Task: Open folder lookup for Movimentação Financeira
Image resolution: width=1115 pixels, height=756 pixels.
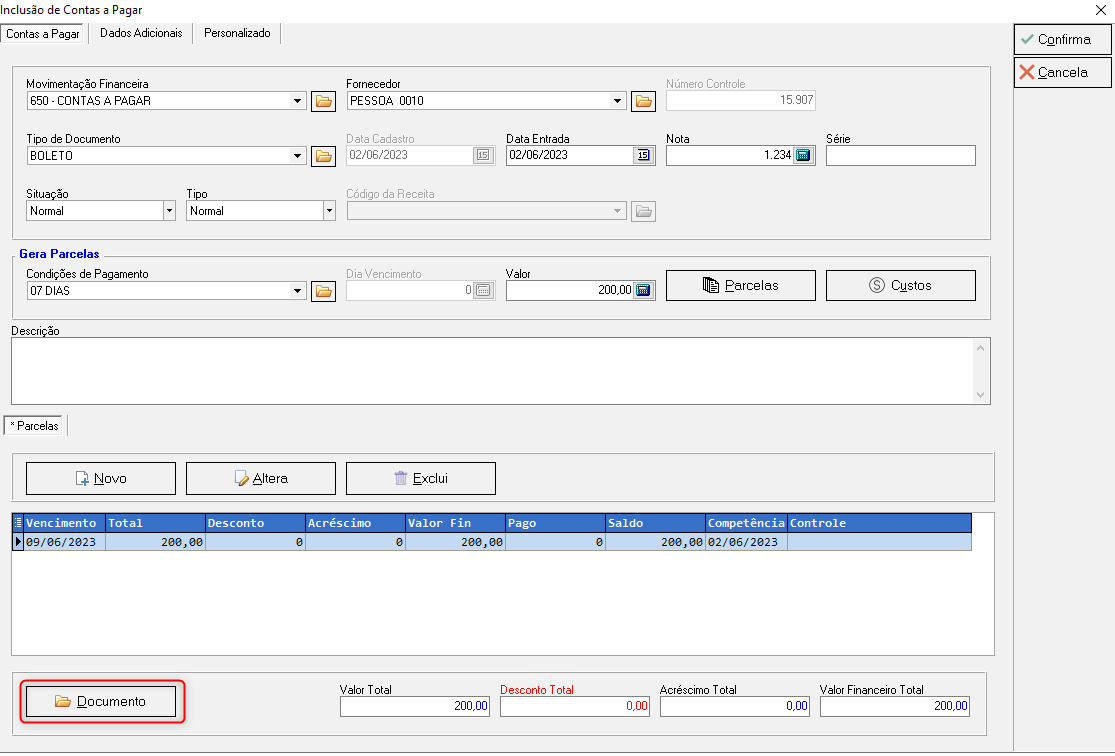Action: coord(324,101)
